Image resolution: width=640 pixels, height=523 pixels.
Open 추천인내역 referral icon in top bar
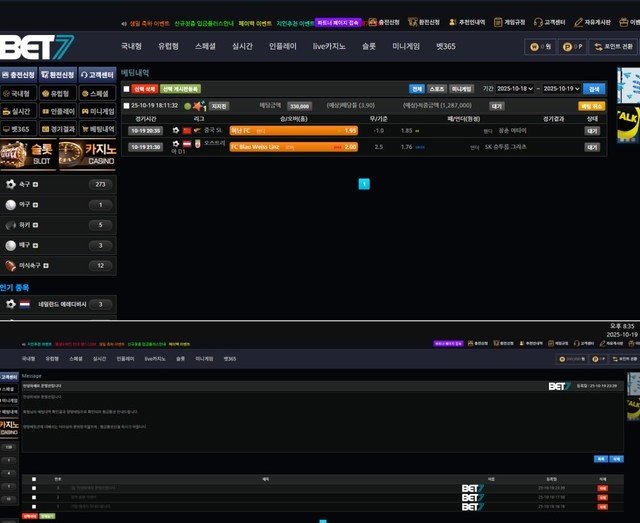pyautogui.click(x=452, y=22)
